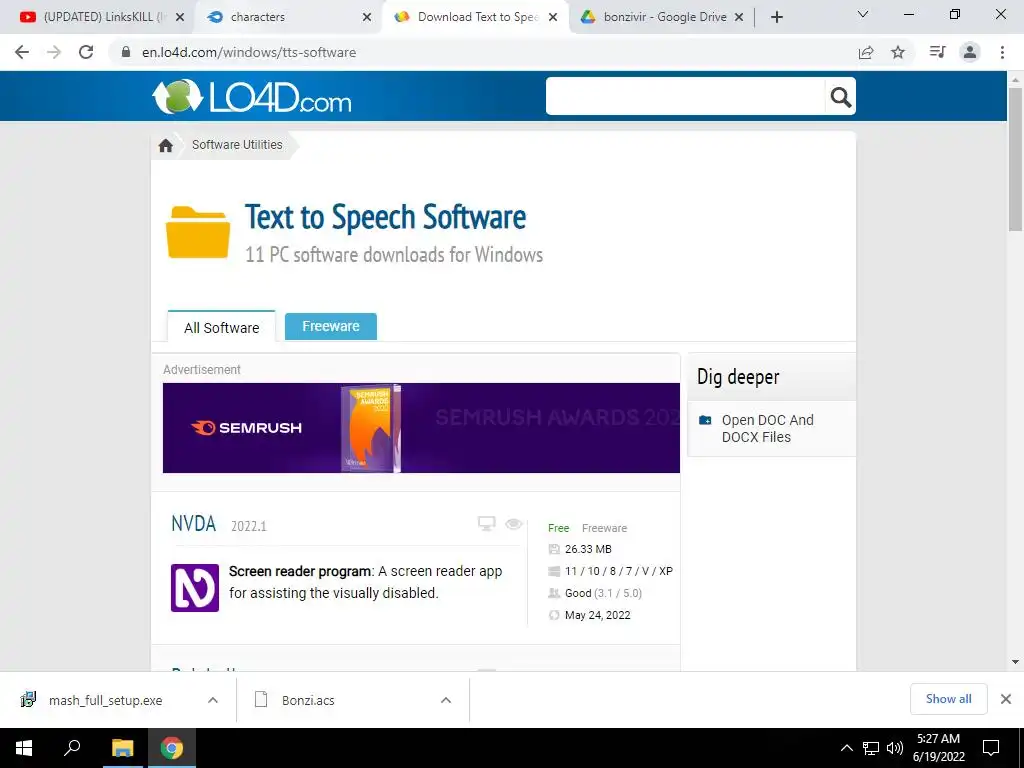Open the media control icon in toolbar
Image resolution: width=1024 pixels, height=768 pixels.
(x=937, y=52)
